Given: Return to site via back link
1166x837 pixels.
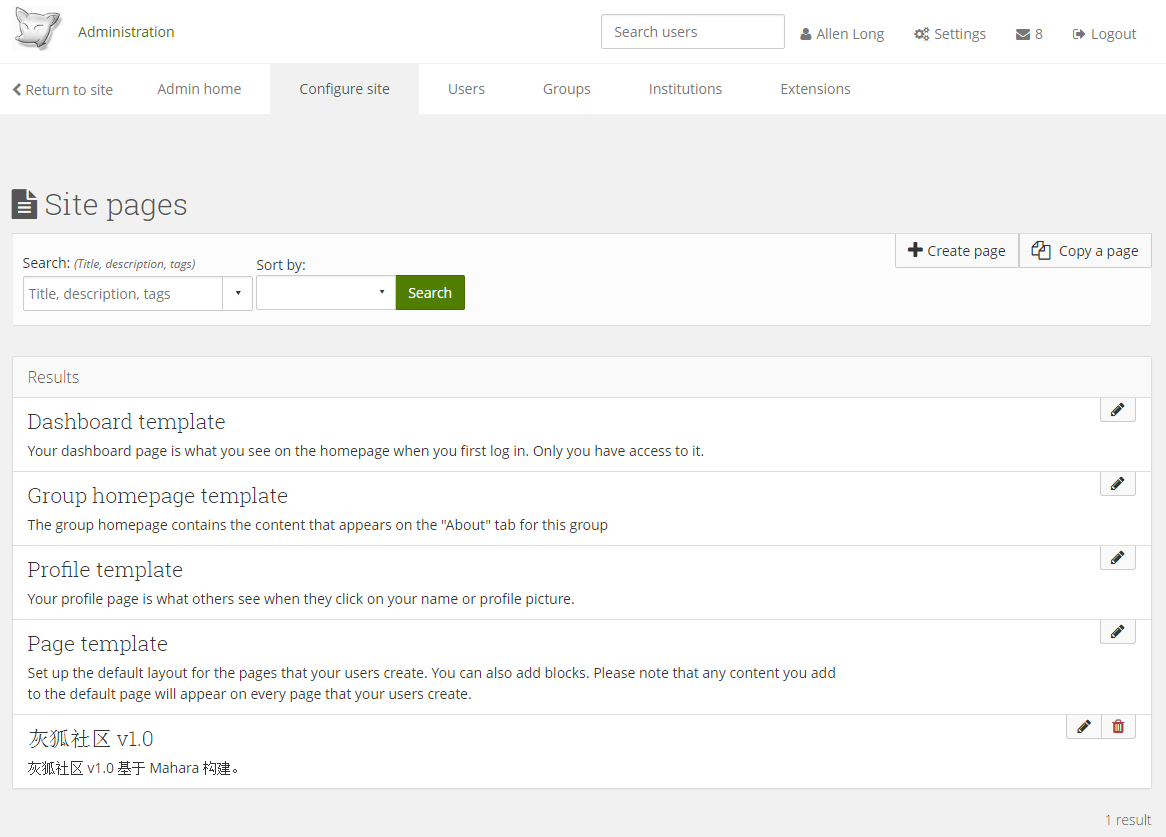Looking at the screenshot, I should click(63, 90).
